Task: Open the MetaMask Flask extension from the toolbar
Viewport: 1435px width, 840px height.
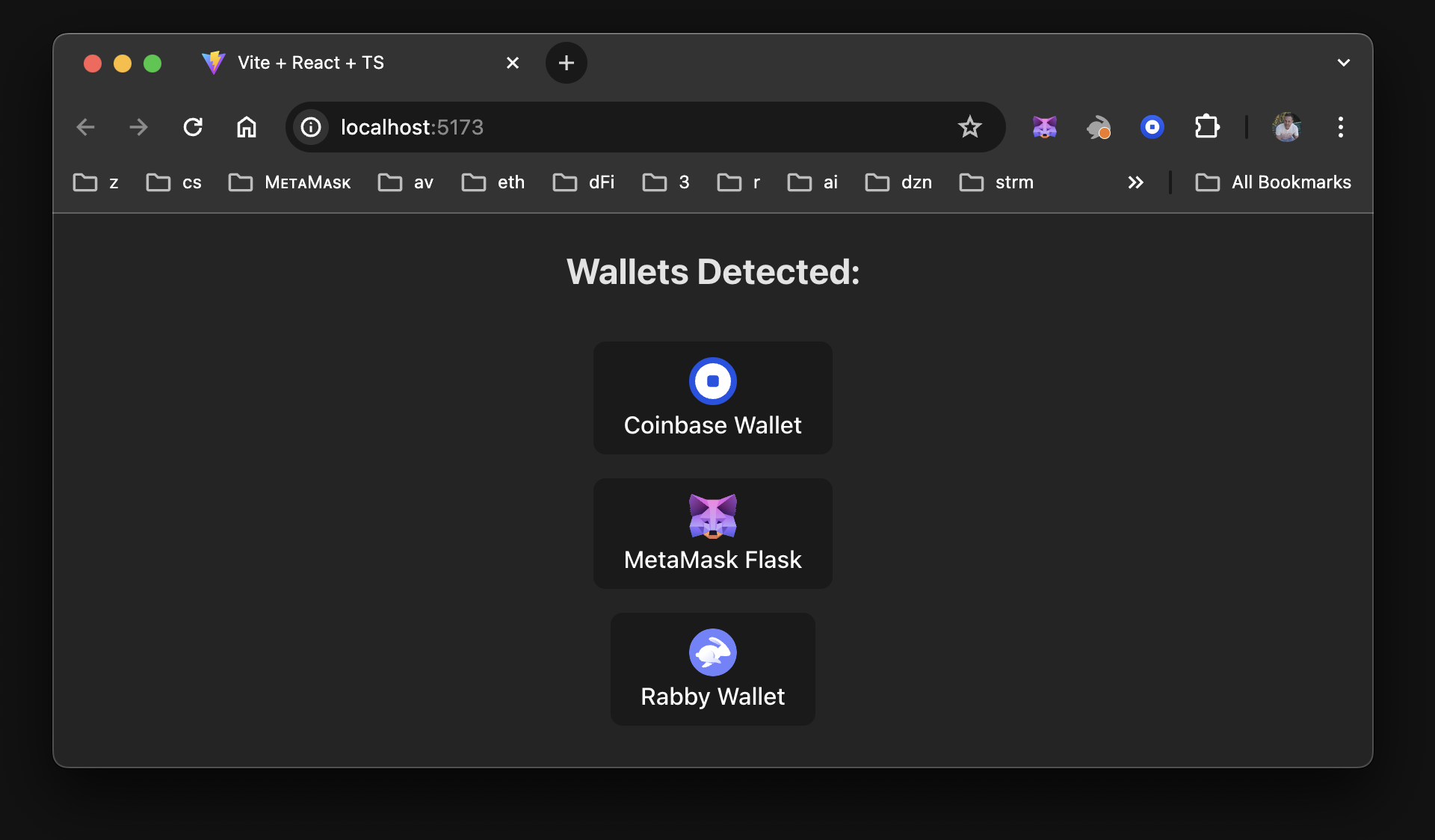Action: point(1044,127)
